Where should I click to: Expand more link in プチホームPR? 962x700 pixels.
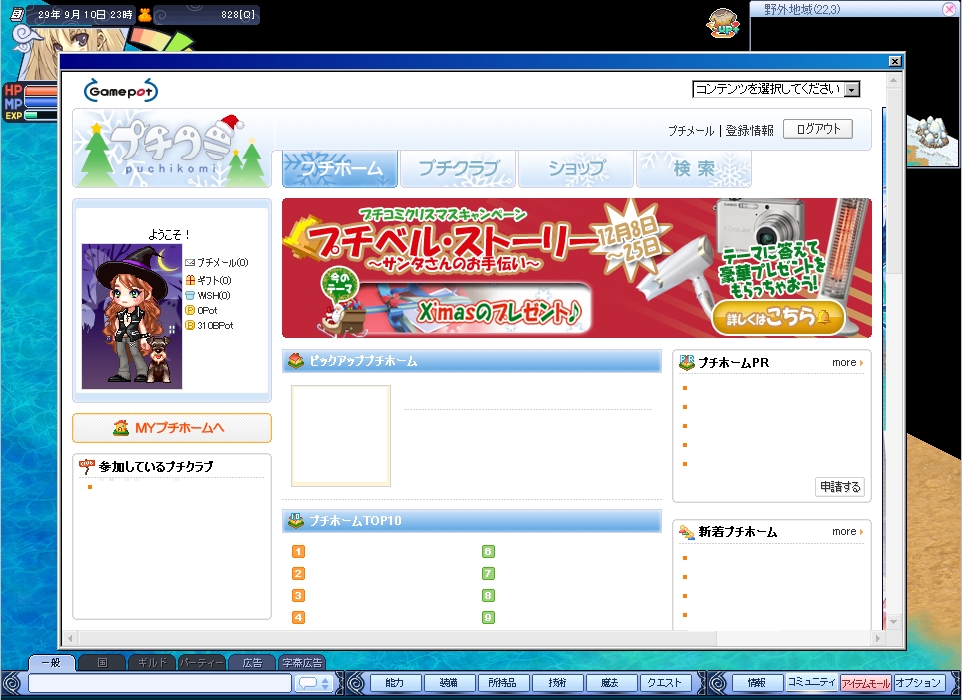847,362
